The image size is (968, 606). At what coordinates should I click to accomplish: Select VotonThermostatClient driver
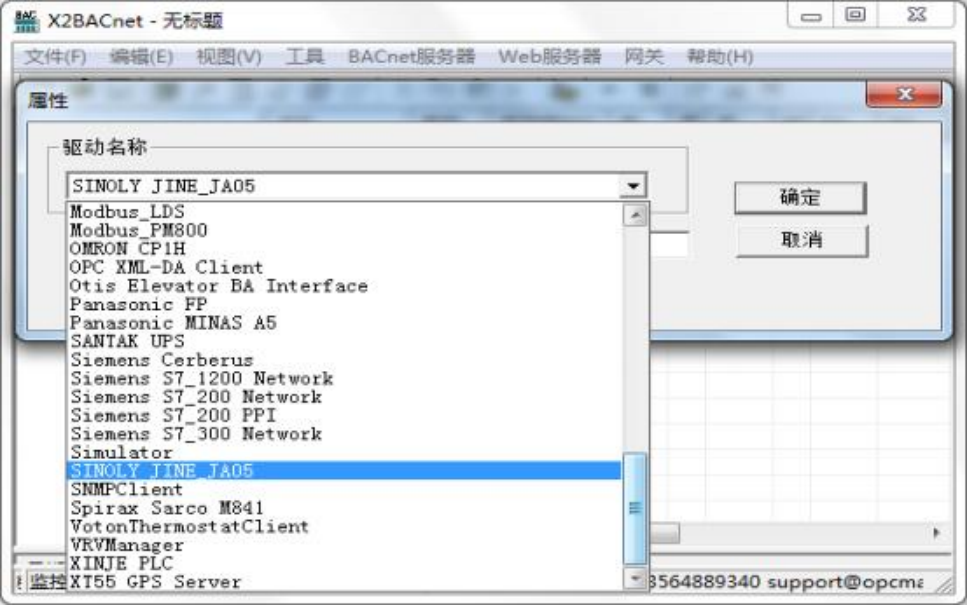[x=344, y=526]
